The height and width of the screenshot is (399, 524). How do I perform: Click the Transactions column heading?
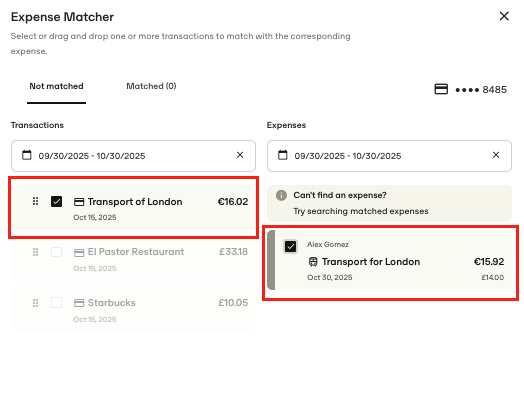click(37, 125)
